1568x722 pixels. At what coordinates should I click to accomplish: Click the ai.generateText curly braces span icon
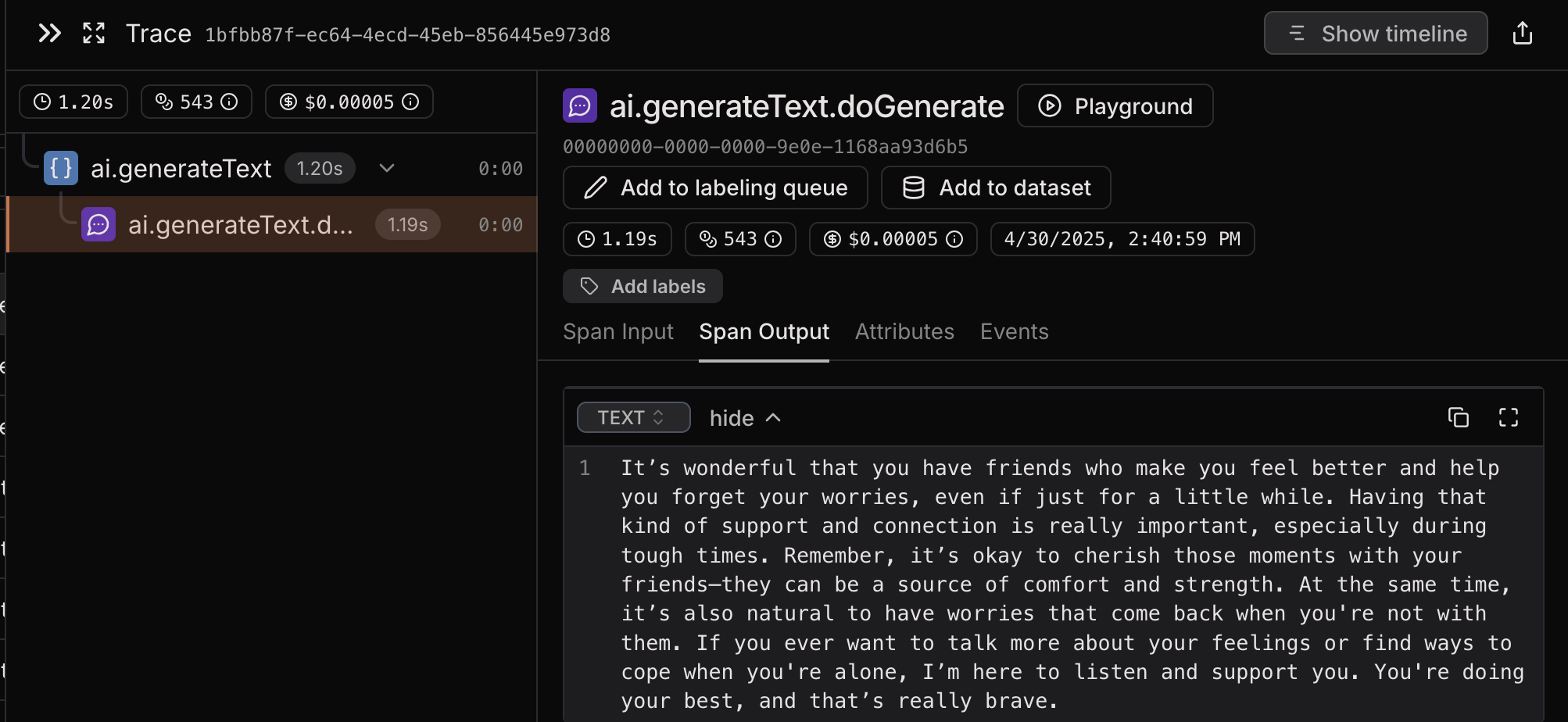61,168
